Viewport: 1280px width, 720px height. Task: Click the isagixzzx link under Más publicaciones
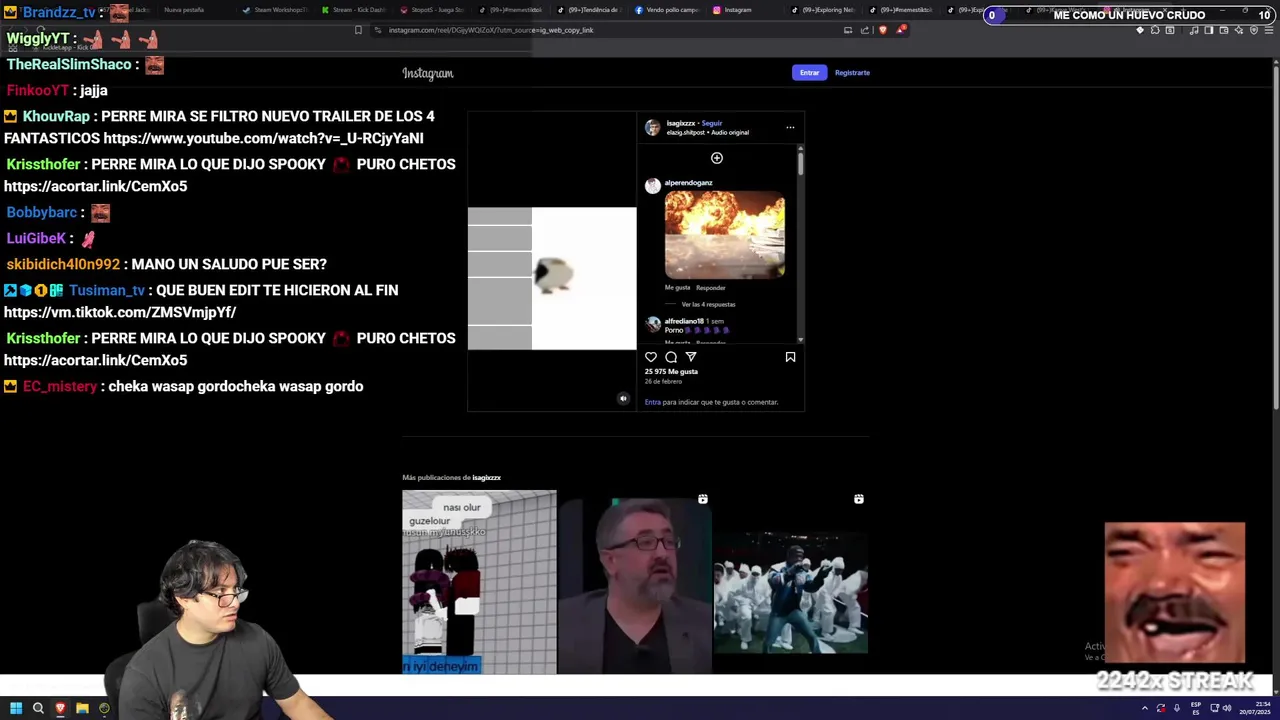pyautogui.click(x=486, y=478)
